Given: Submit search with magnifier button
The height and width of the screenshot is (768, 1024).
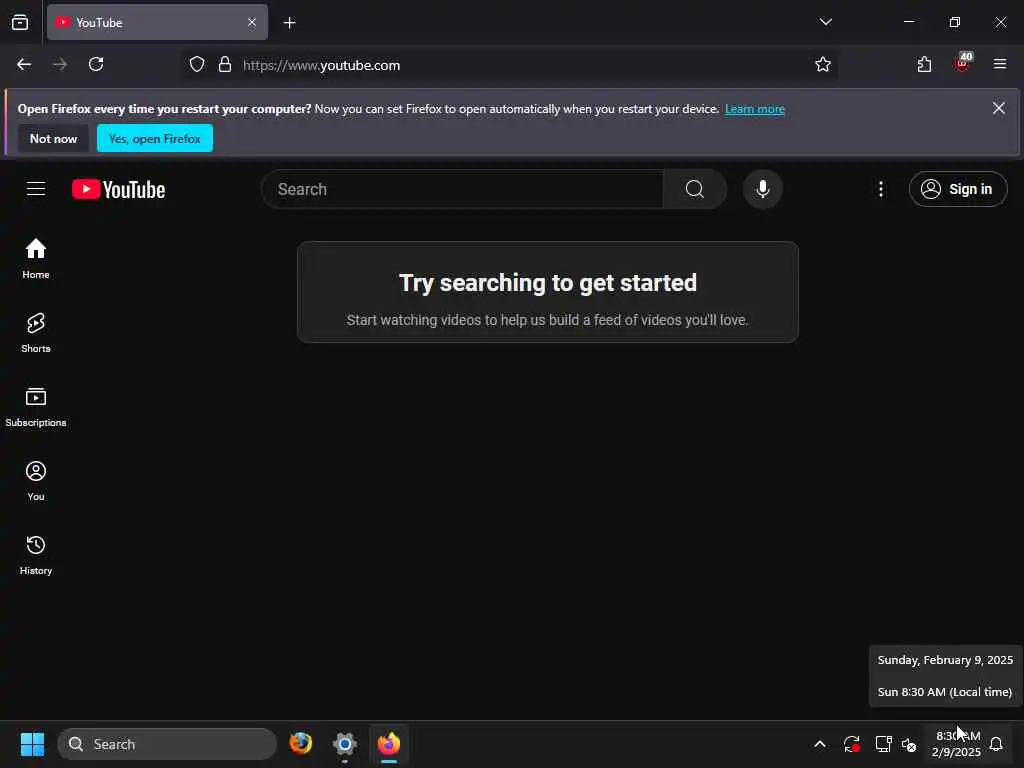Looking at the screenshot, I should point(695,189).
